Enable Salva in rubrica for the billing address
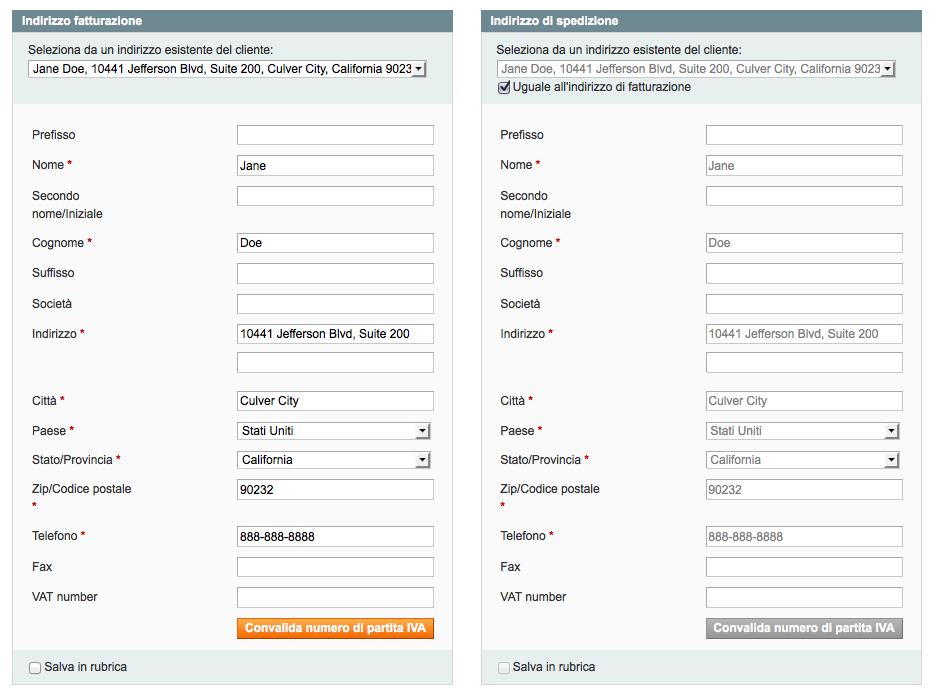The image size is (931, 695). 34,667
